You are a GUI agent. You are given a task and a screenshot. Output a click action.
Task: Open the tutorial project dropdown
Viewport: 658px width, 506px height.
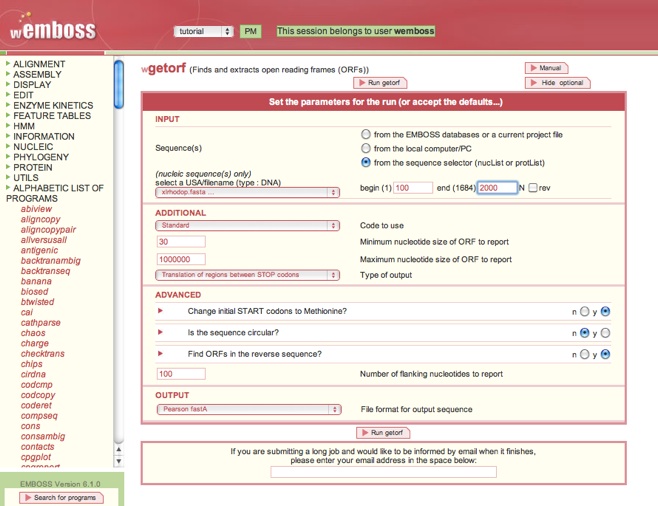tap(204, 31)
